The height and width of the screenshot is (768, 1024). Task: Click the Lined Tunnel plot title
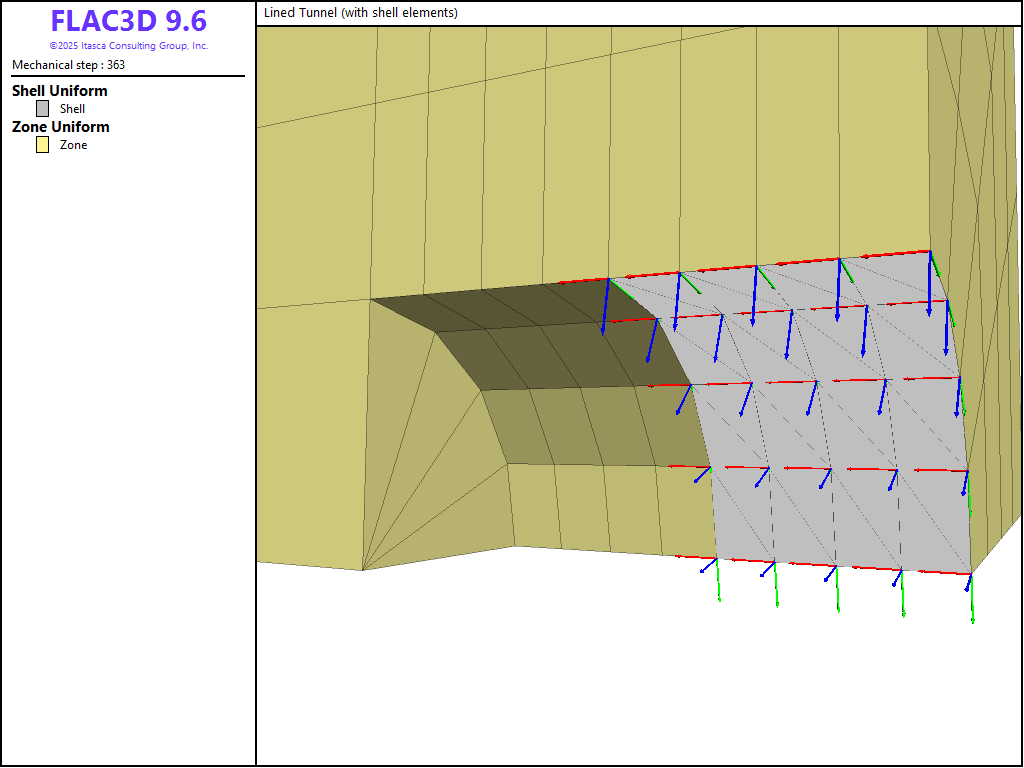(x=361, y=13)
